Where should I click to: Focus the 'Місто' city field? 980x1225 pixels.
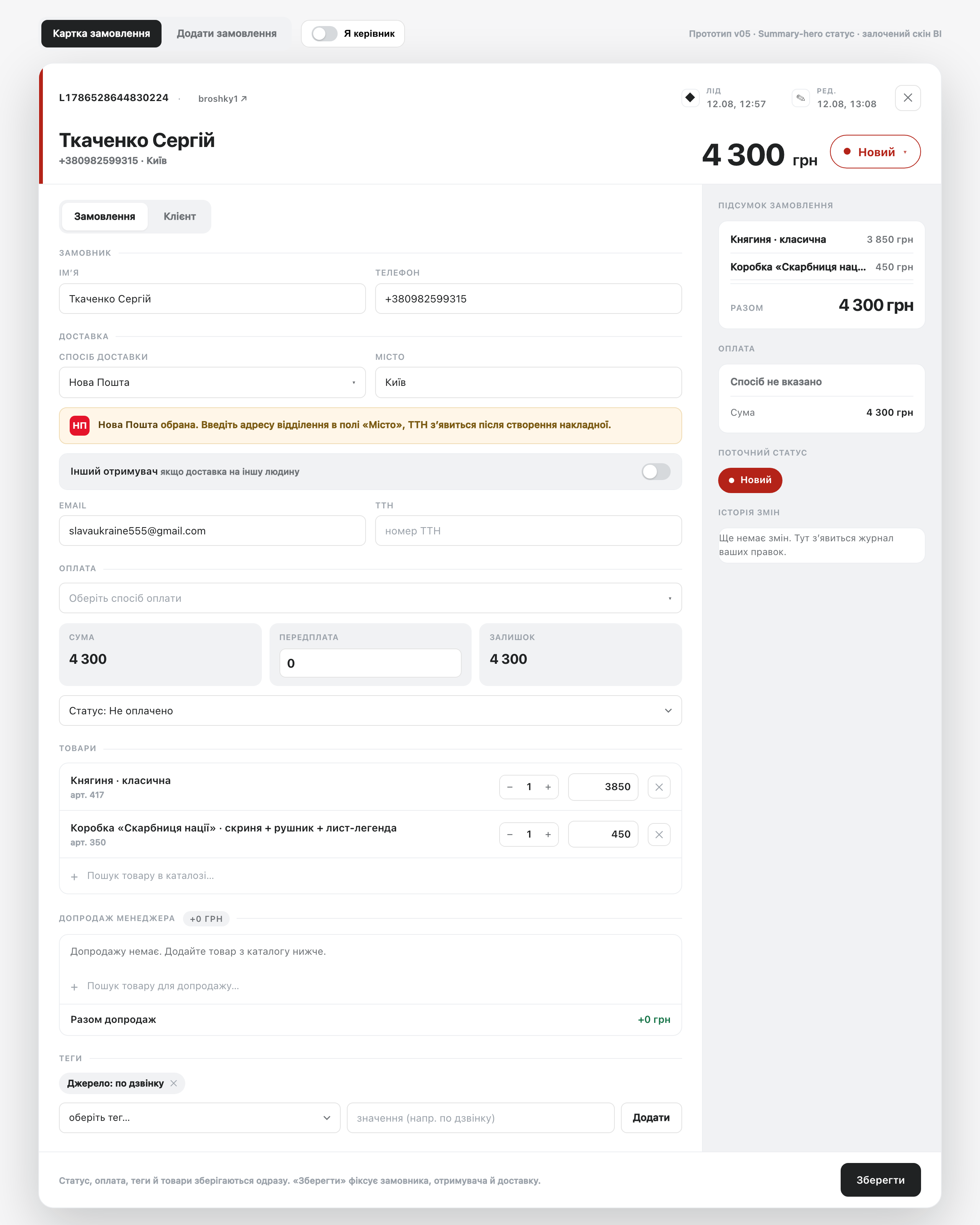pos(528,382)
